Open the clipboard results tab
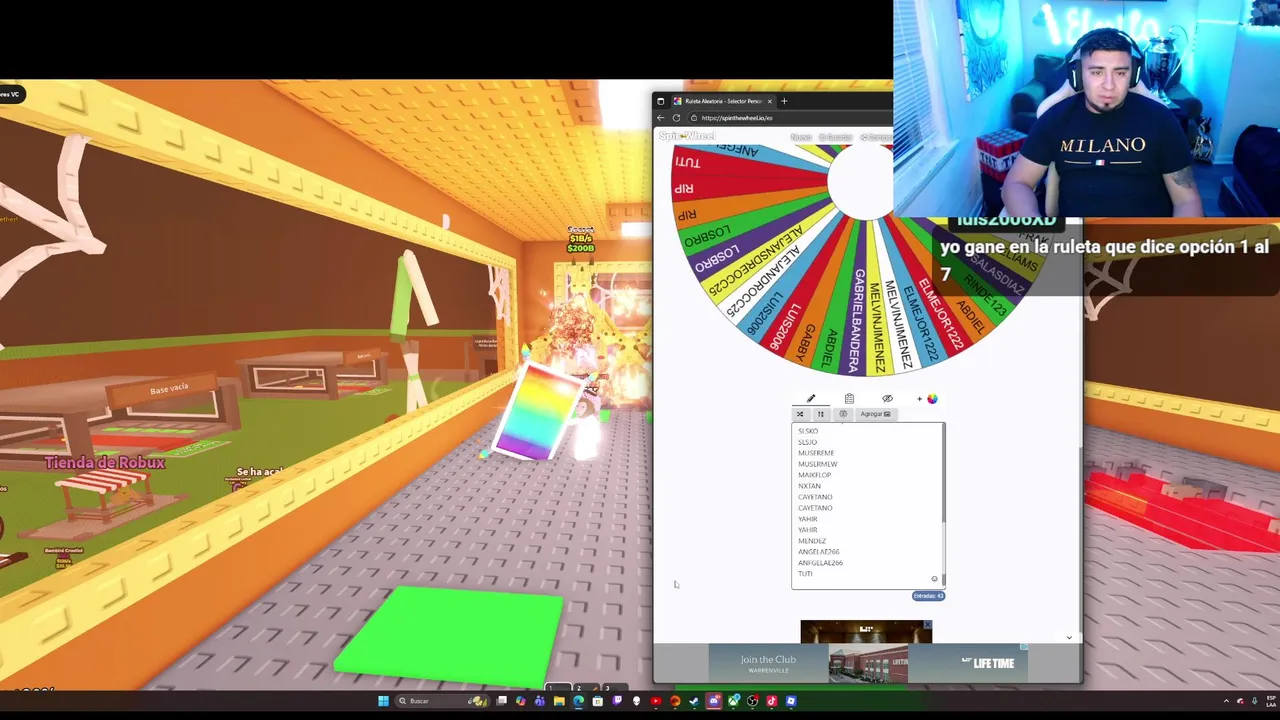This screenshot has height=720, width=1280. pos(849,399)
